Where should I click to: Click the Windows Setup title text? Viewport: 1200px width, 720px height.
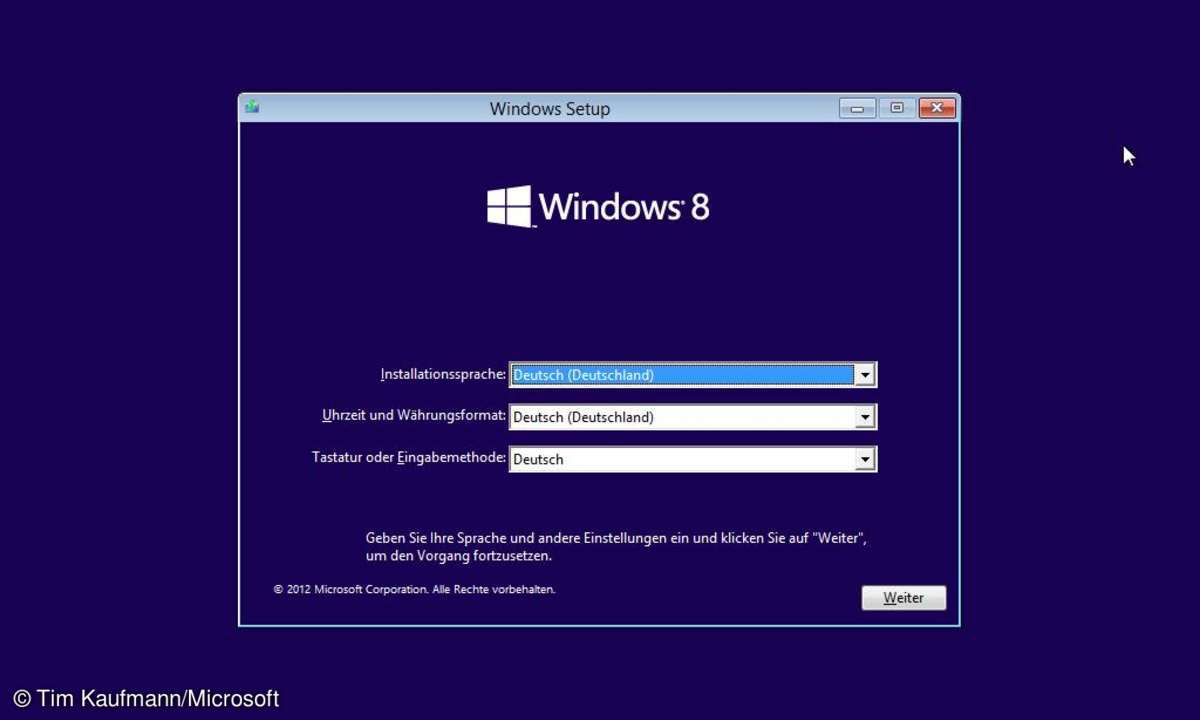pyautogui.click(x=550, y=109)
